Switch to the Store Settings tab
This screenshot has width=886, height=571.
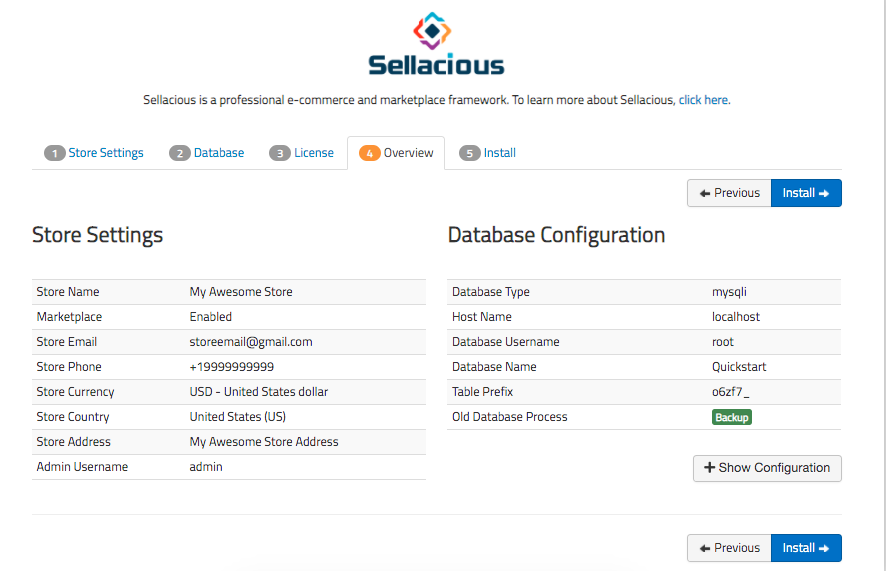pyautogui.click(x=94, y=153)
